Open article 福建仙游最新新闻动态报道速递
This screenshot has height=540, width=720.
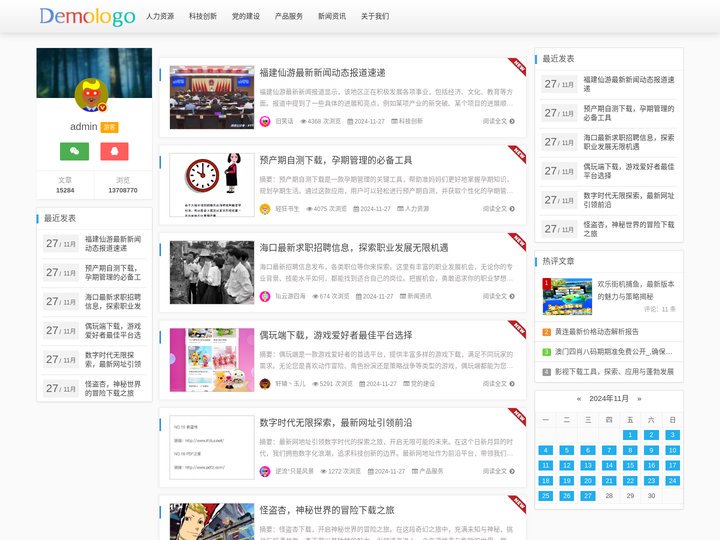[322, 73]
